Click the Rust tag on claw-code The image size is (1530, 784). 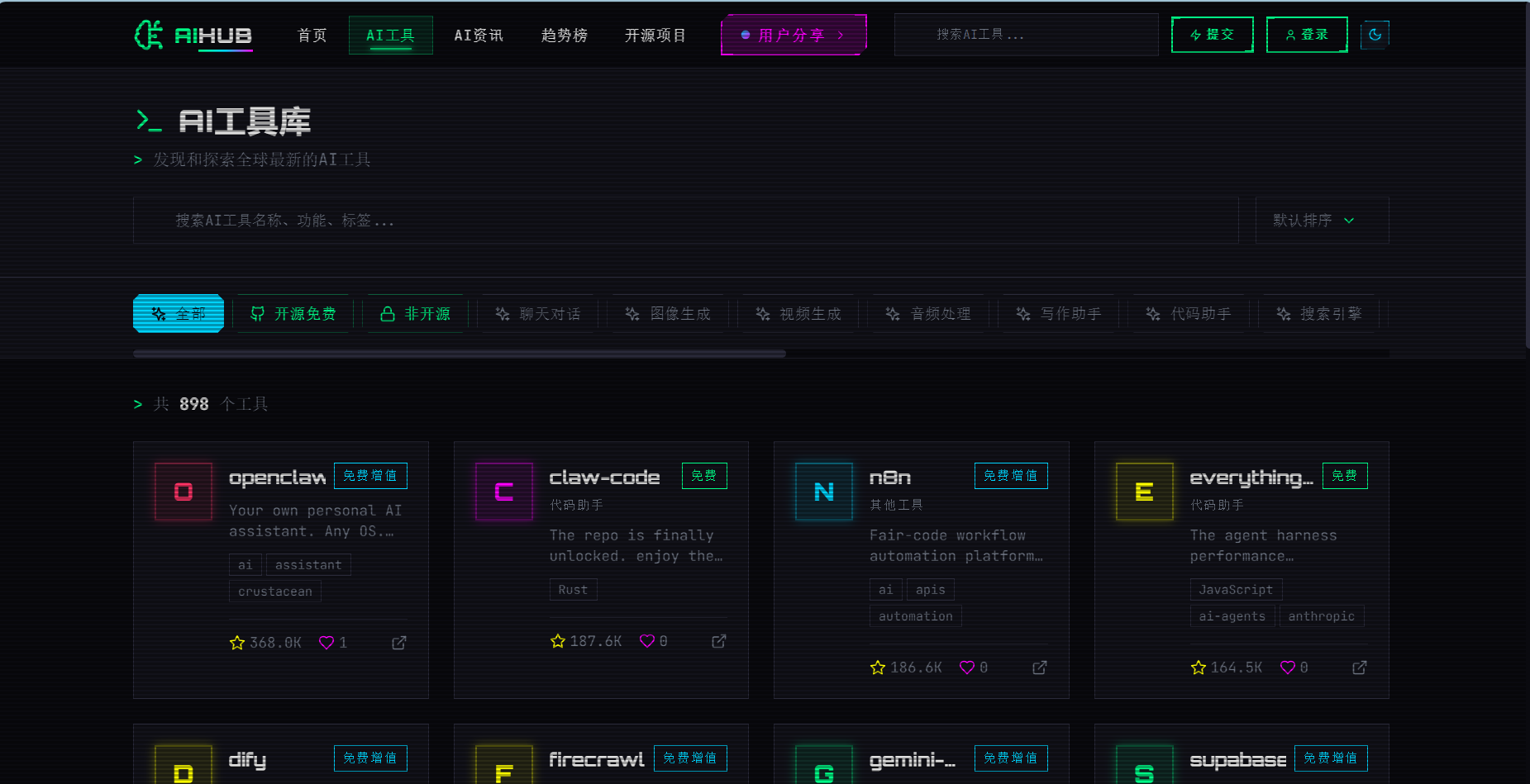573,590
